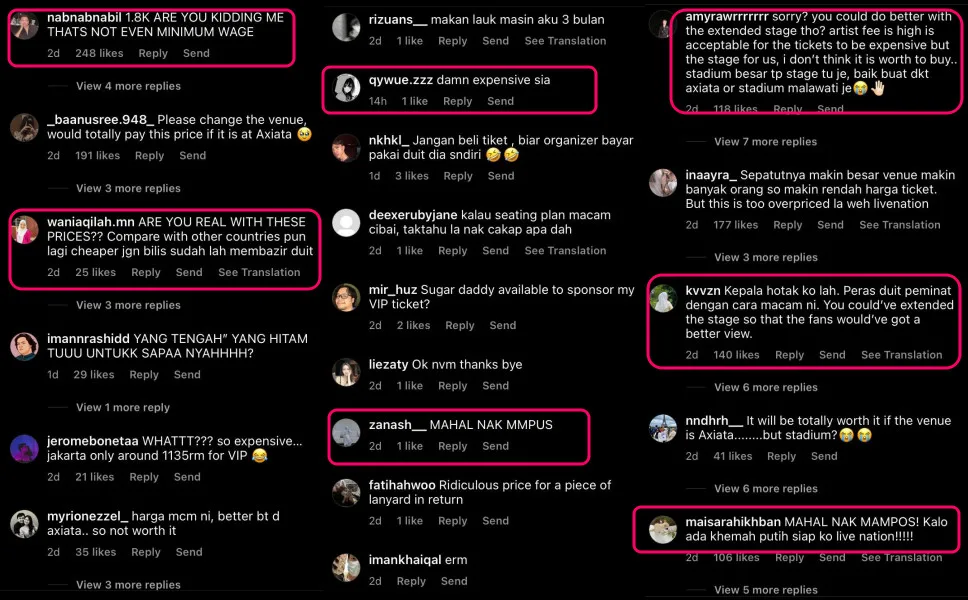This screenshot has width=968, height=600.
Task: Open fatihahwoo's profile picture
Action: [346, 492]
